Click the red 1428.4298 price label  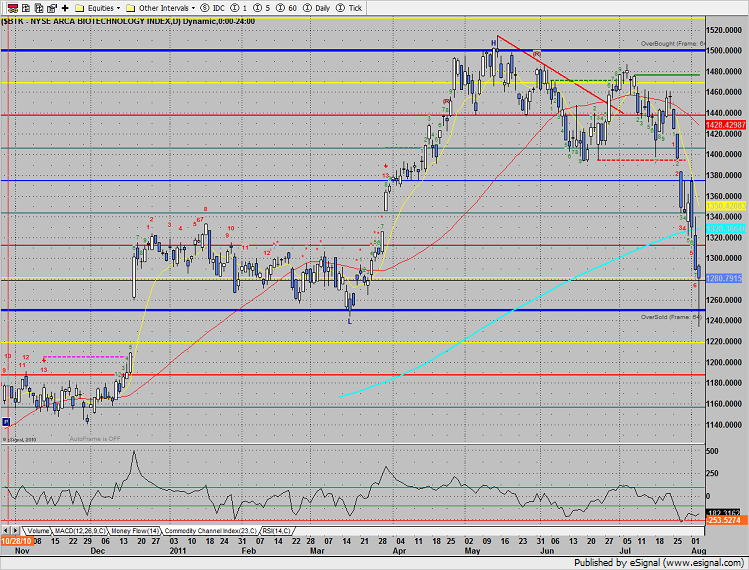click(726, 125)
